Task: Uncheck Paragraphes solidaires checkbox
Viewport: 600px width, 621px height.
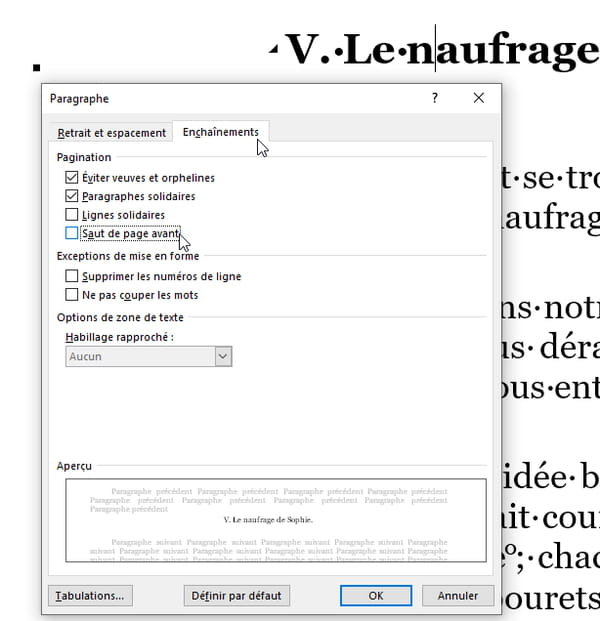Action: pyautogui.click(x=72, y=196)
